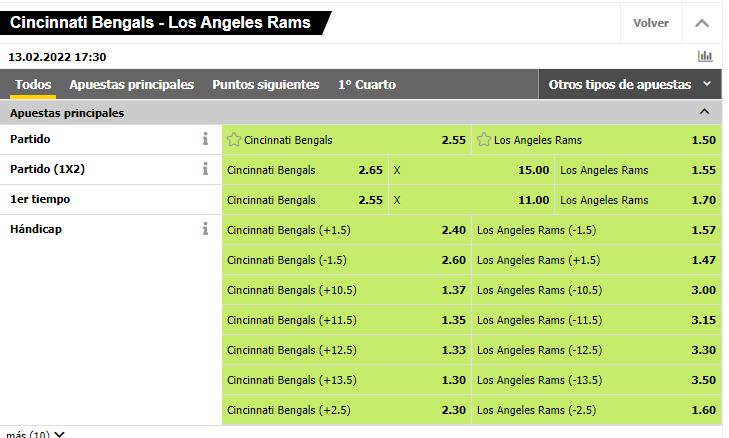Pick Cincinnati Bengals (+1.5) at 2.40
Image resolution: width=729 pixels, height=438 pixels.
point(346,230)
